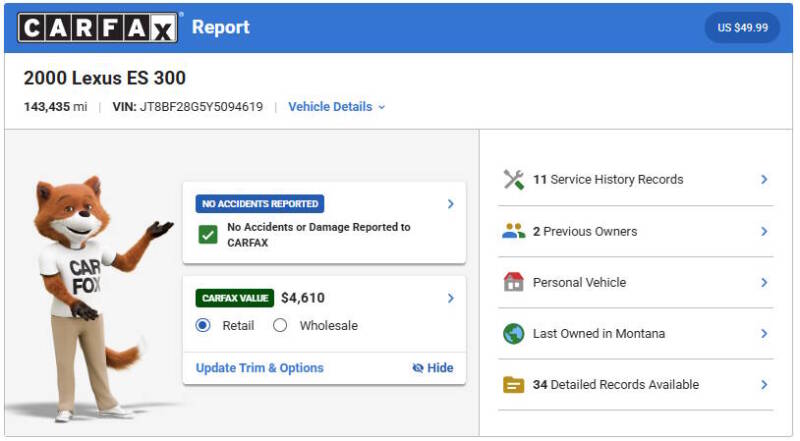This screenshot has width=800, height=441.
Task: Click the 2000 Lexus ES 300 title
Action: click(105, 78)
